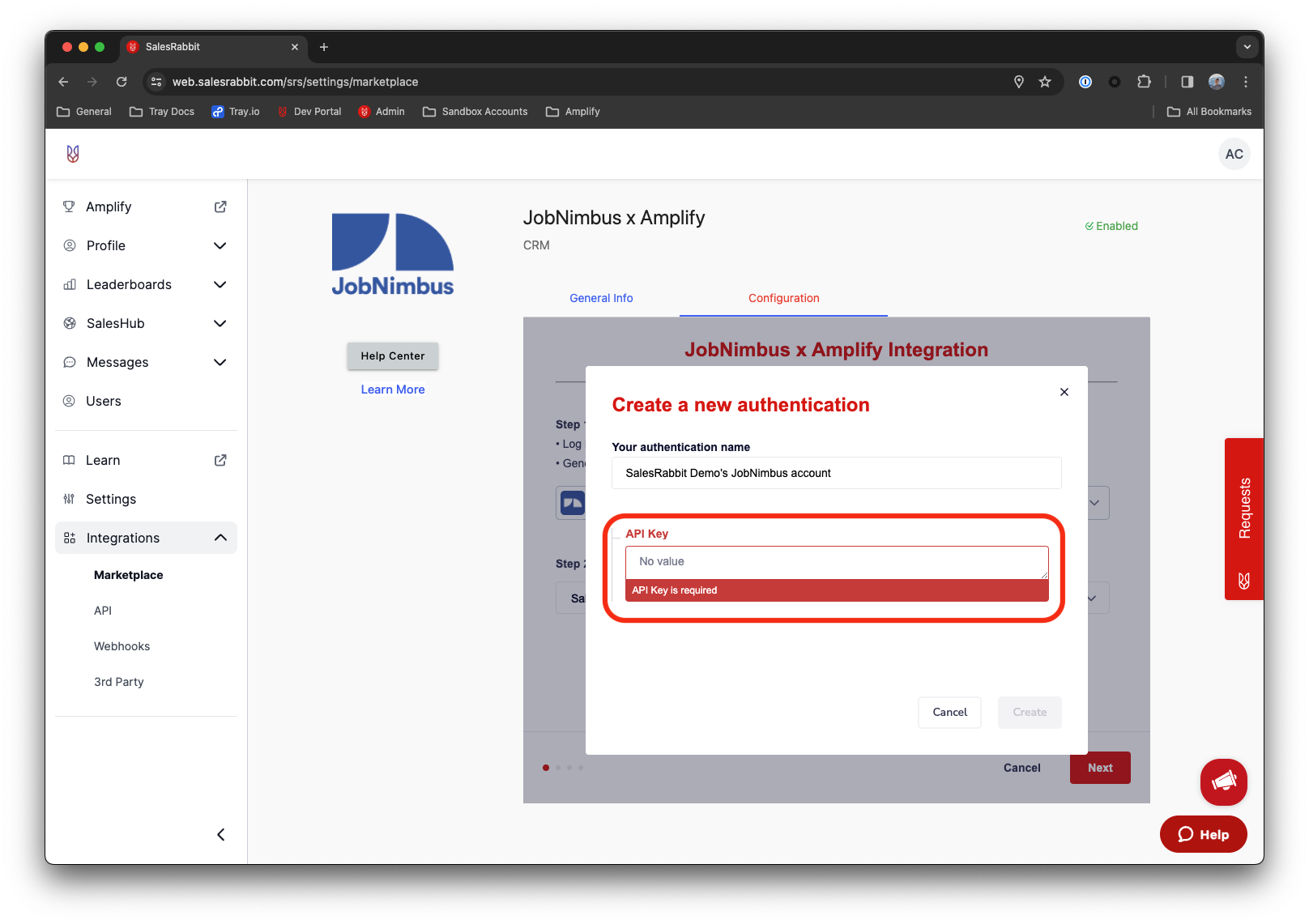Open a new browser tab
The height and width of the screenshot is (924, 1309).
[x=324, y=47]
